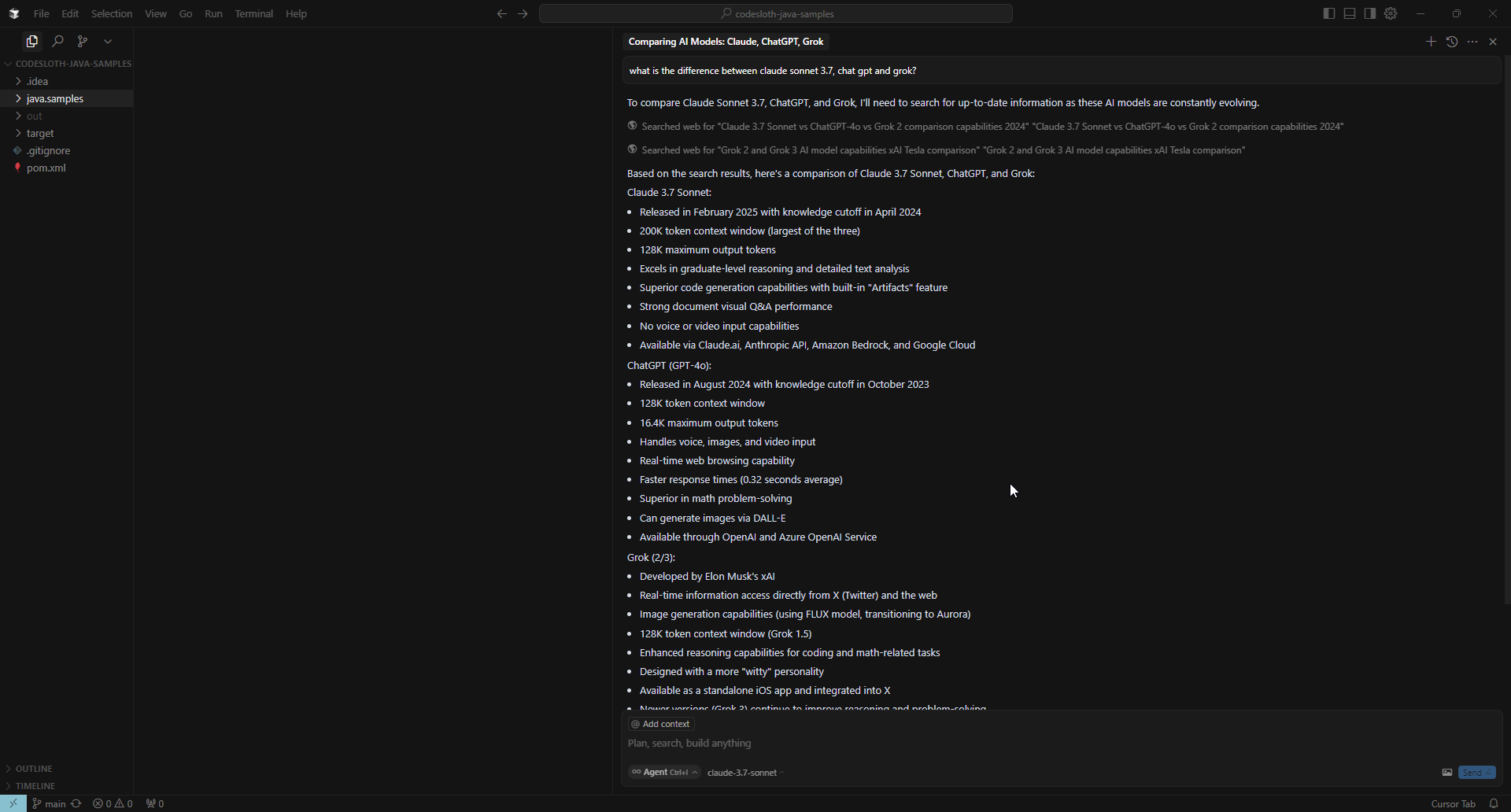Open the claude-3.7-sonnet model dropdown
Screen dimensions: 1511x812
pyautogui.click(x=745, y=773)
